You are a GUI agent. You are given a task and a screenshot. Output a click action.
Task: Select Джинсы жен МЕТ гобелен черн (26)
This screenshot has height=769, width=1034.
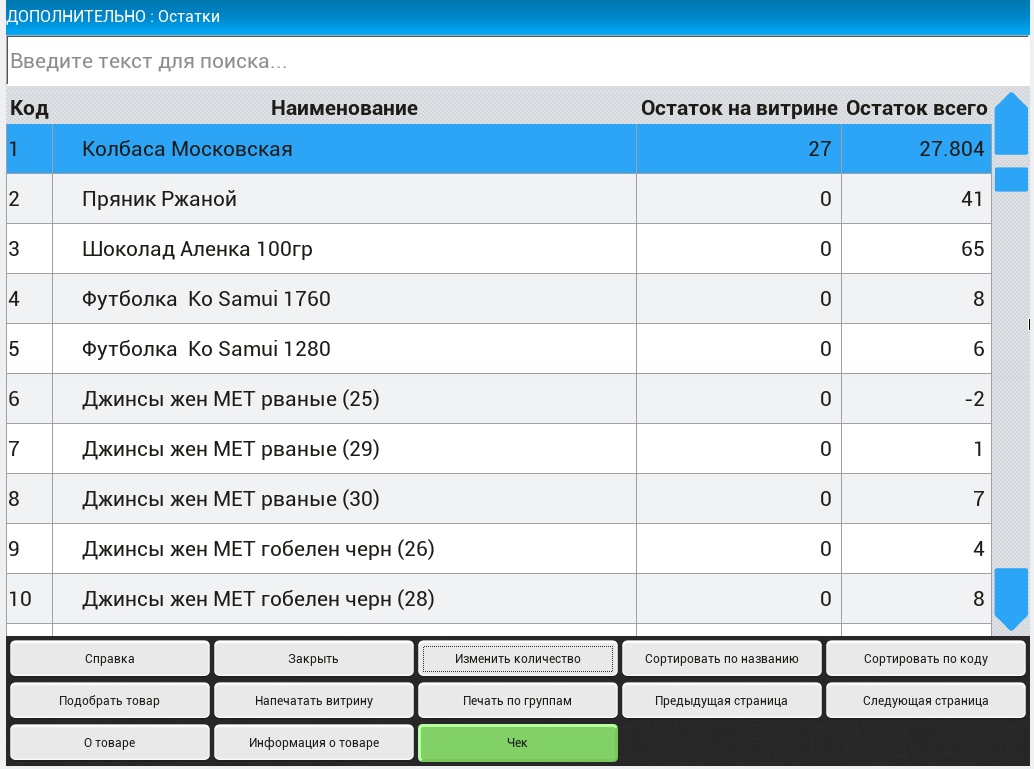tap(499, 549)
